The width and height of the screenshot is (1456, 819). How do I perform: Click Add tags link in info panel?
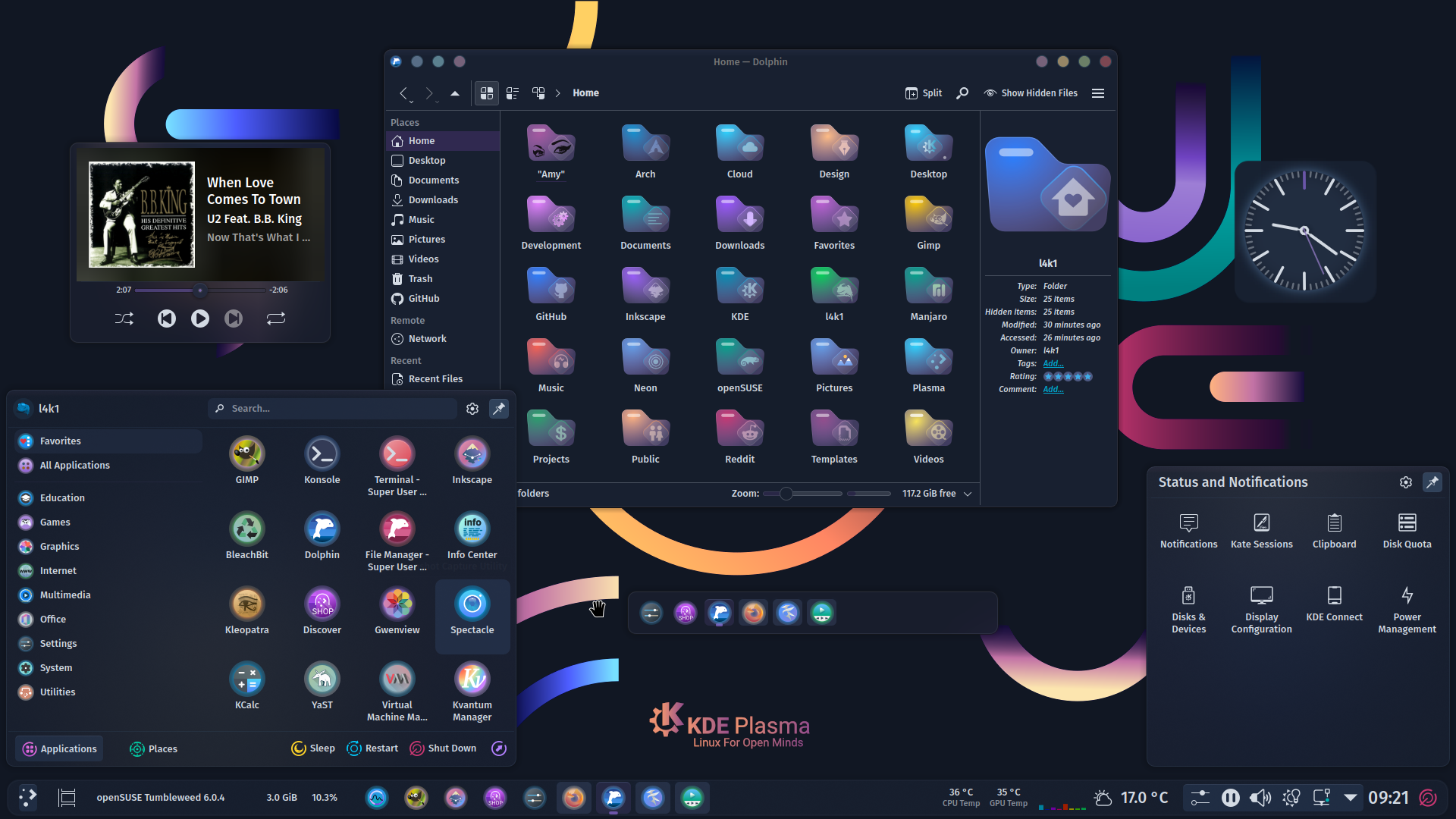point(1053,364)
